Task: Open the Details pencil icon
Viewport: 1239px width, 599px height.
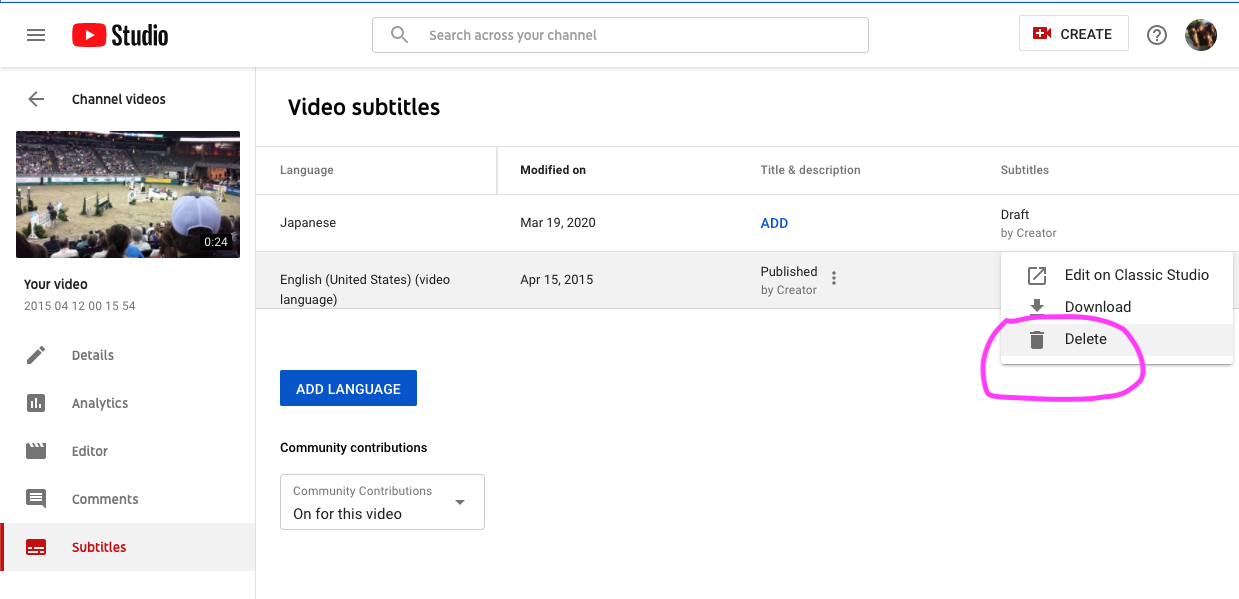Action: tap(36, 355)
